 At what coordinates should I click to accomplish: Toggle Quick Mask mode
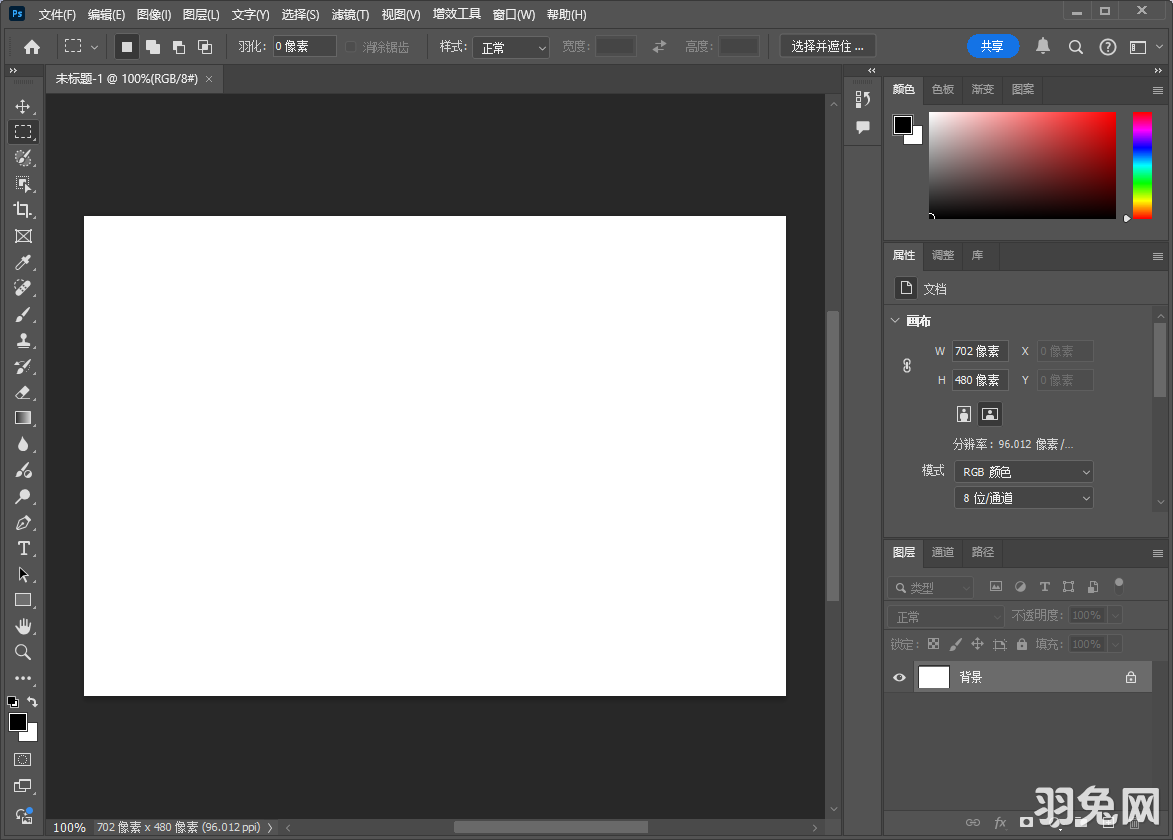(23, 759)
